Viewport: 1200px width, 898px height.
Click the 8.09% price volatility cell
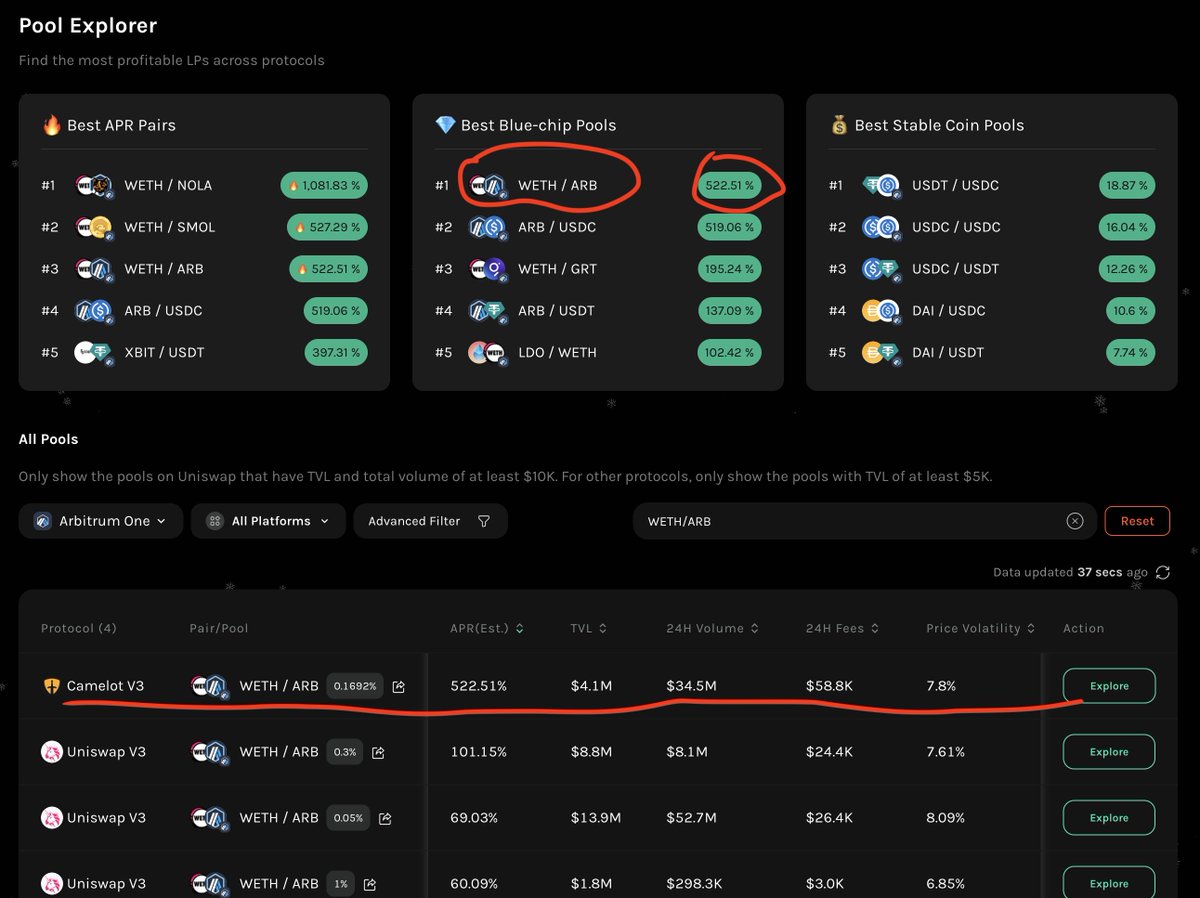pos(945,818)
